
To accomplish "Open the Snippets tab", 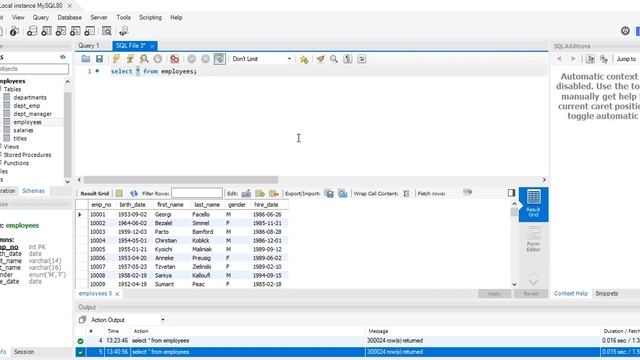I will [x=607, y=293].
